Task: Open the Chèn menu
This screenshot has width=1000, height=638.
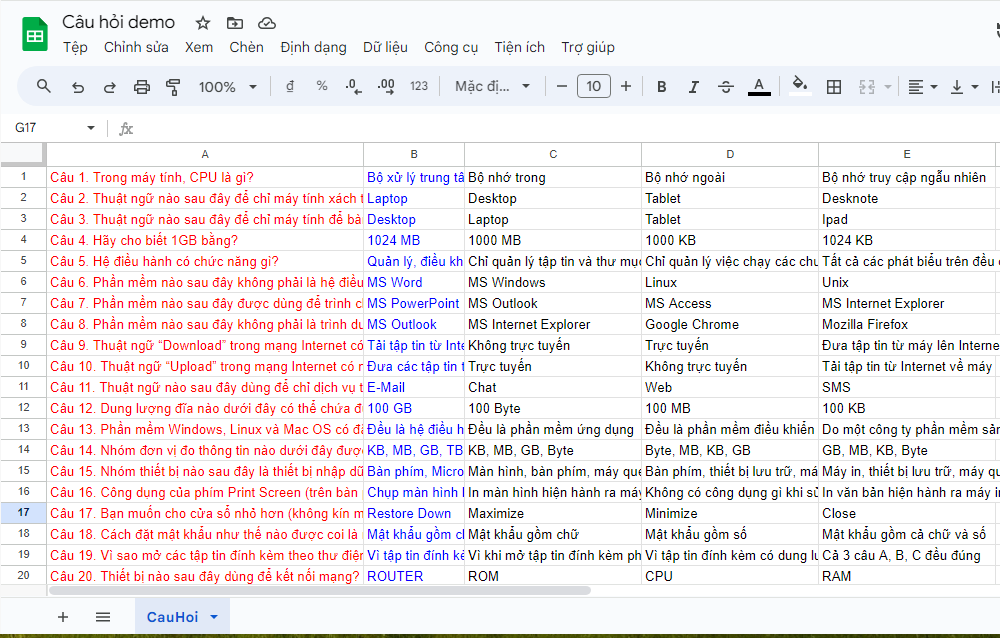Action: pos(246,48)
